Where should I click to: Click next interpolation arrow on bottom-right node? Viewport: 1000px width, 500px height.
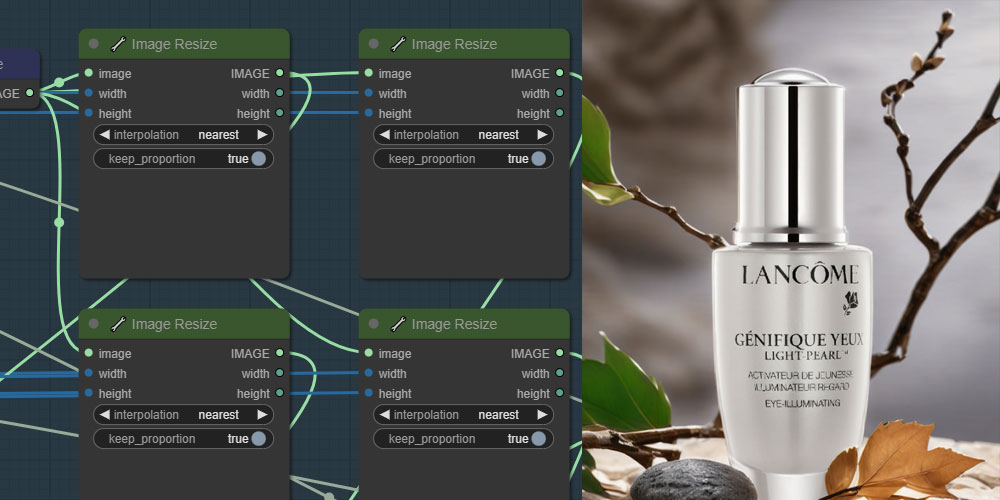(x=542, y=415)
